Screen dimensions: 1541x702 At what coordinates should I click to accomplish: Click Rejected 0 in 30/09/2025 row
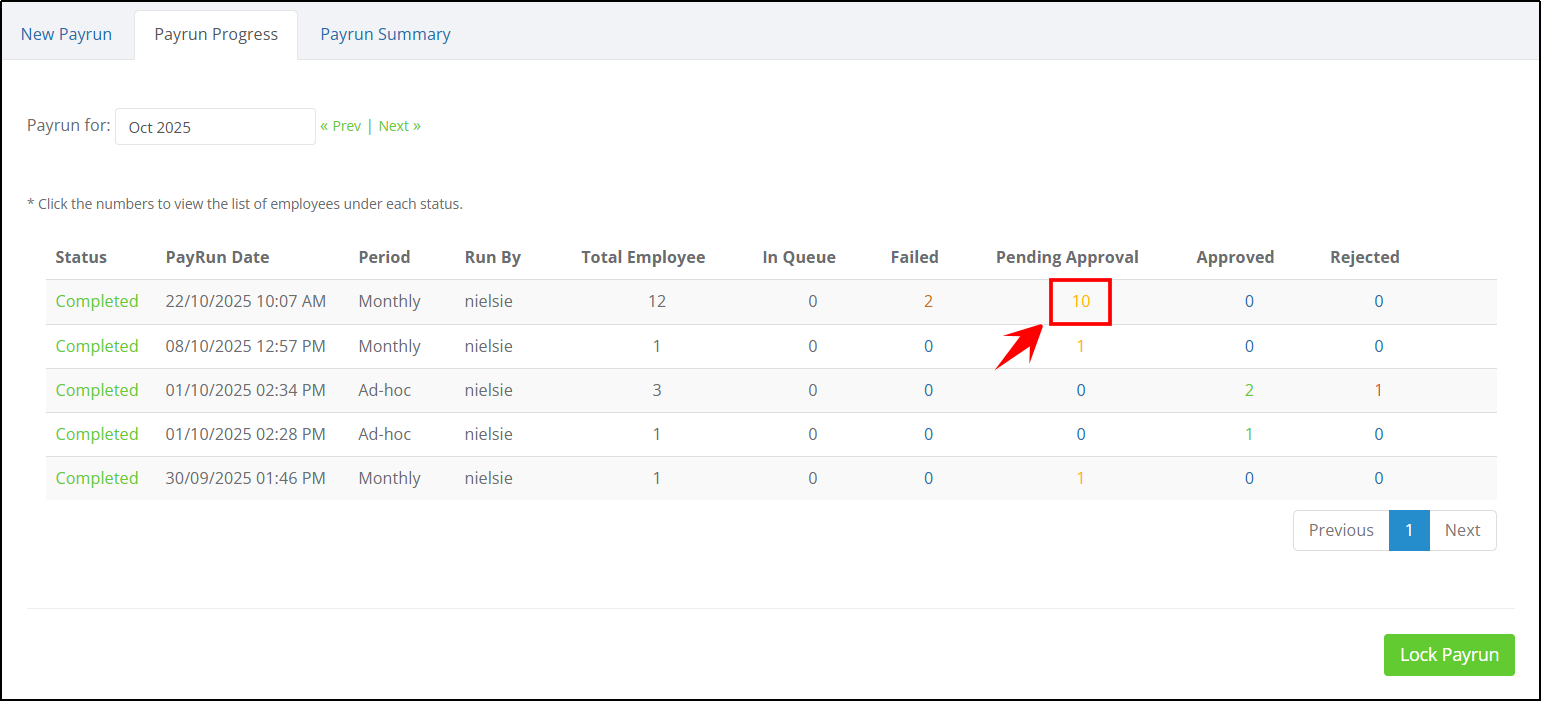[1379, 478]
